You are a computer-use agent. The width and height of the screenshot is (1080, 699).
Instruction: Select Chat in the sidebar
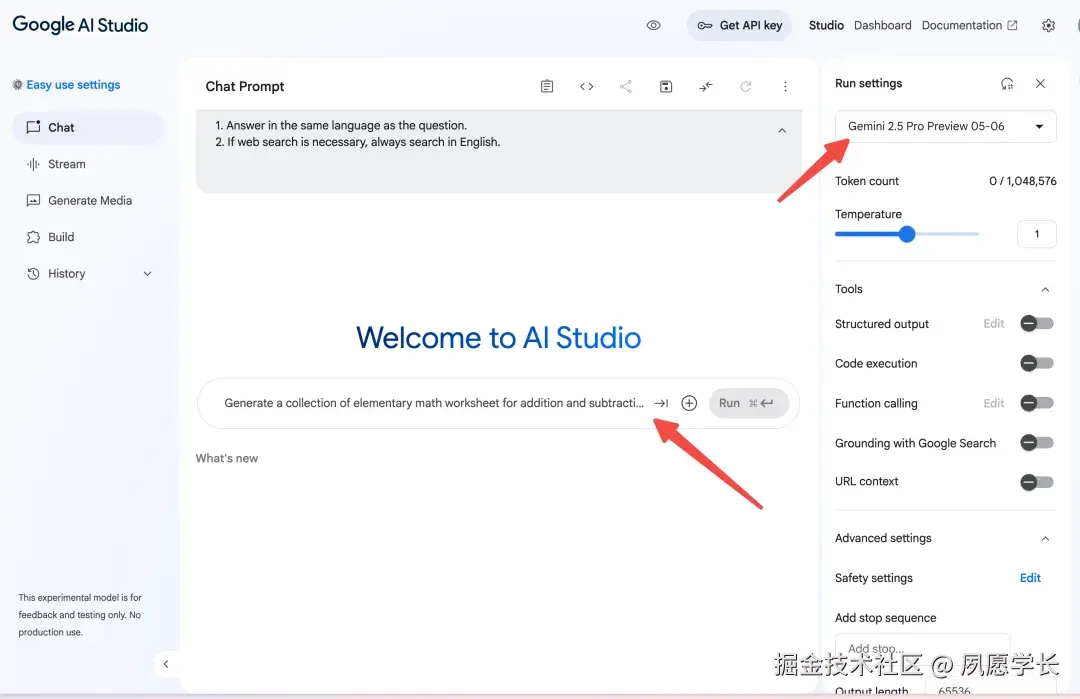pos(88,127)
